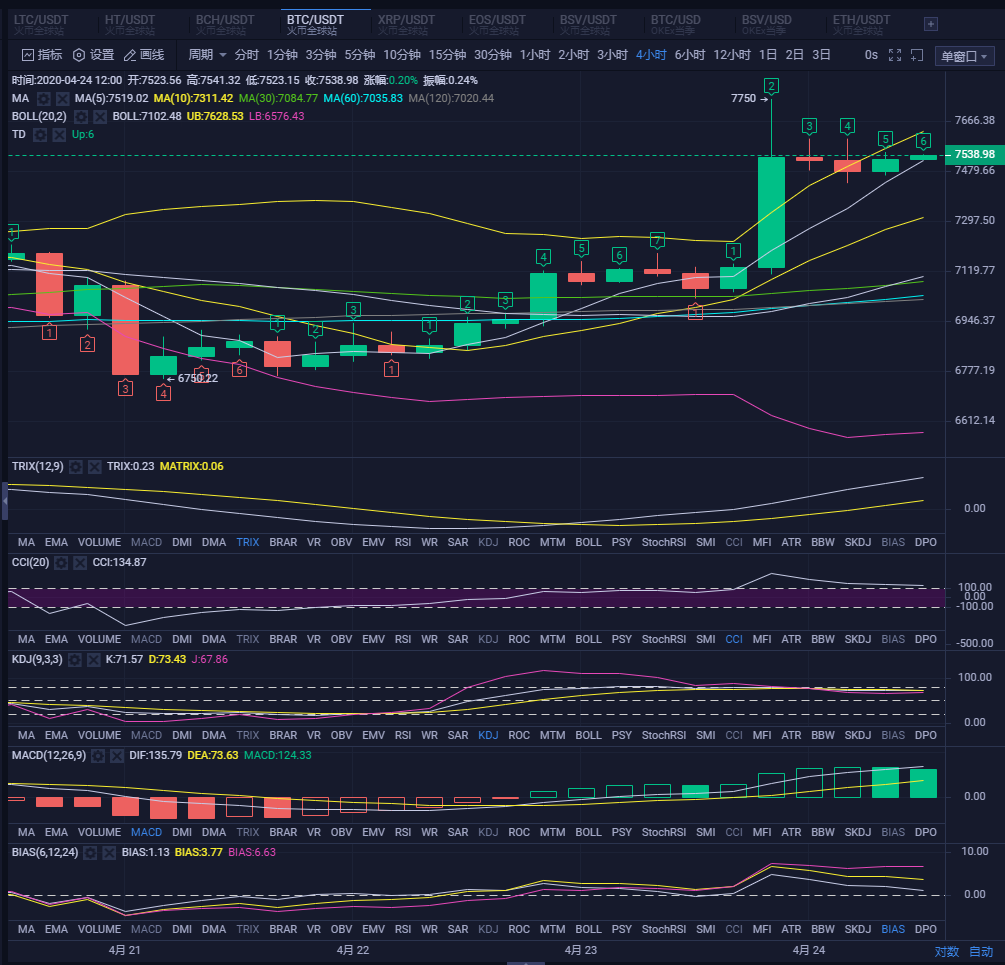Click the fullscreen chart icon

coord(895,55)
